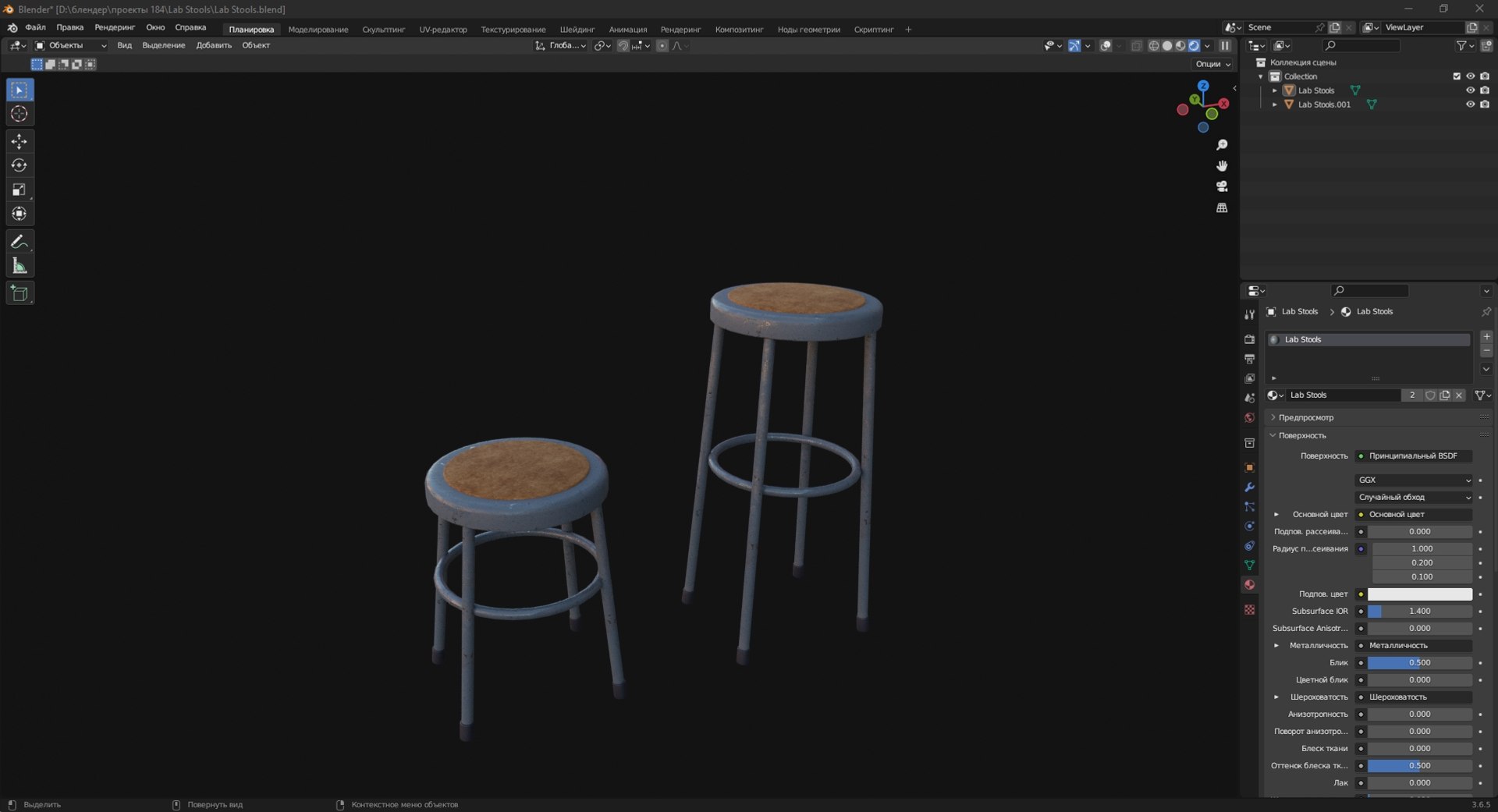Select the Transform tool
The image size is (1498, 812).
pos(20,214)
